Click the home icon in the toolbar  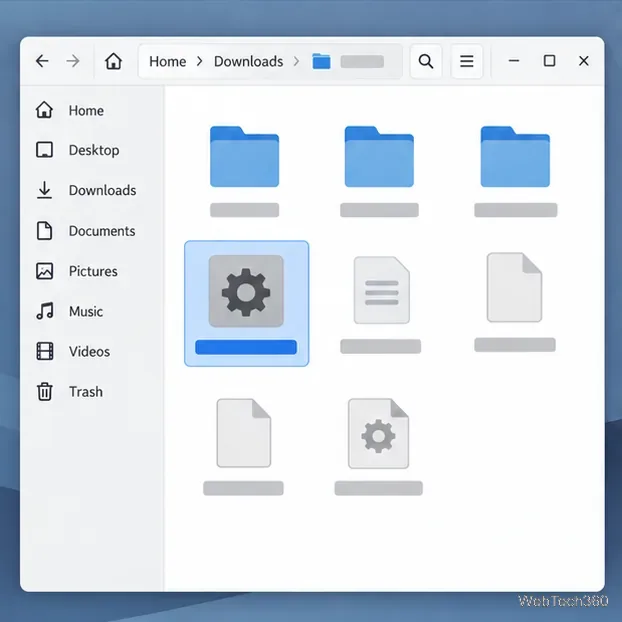point(113,61)
